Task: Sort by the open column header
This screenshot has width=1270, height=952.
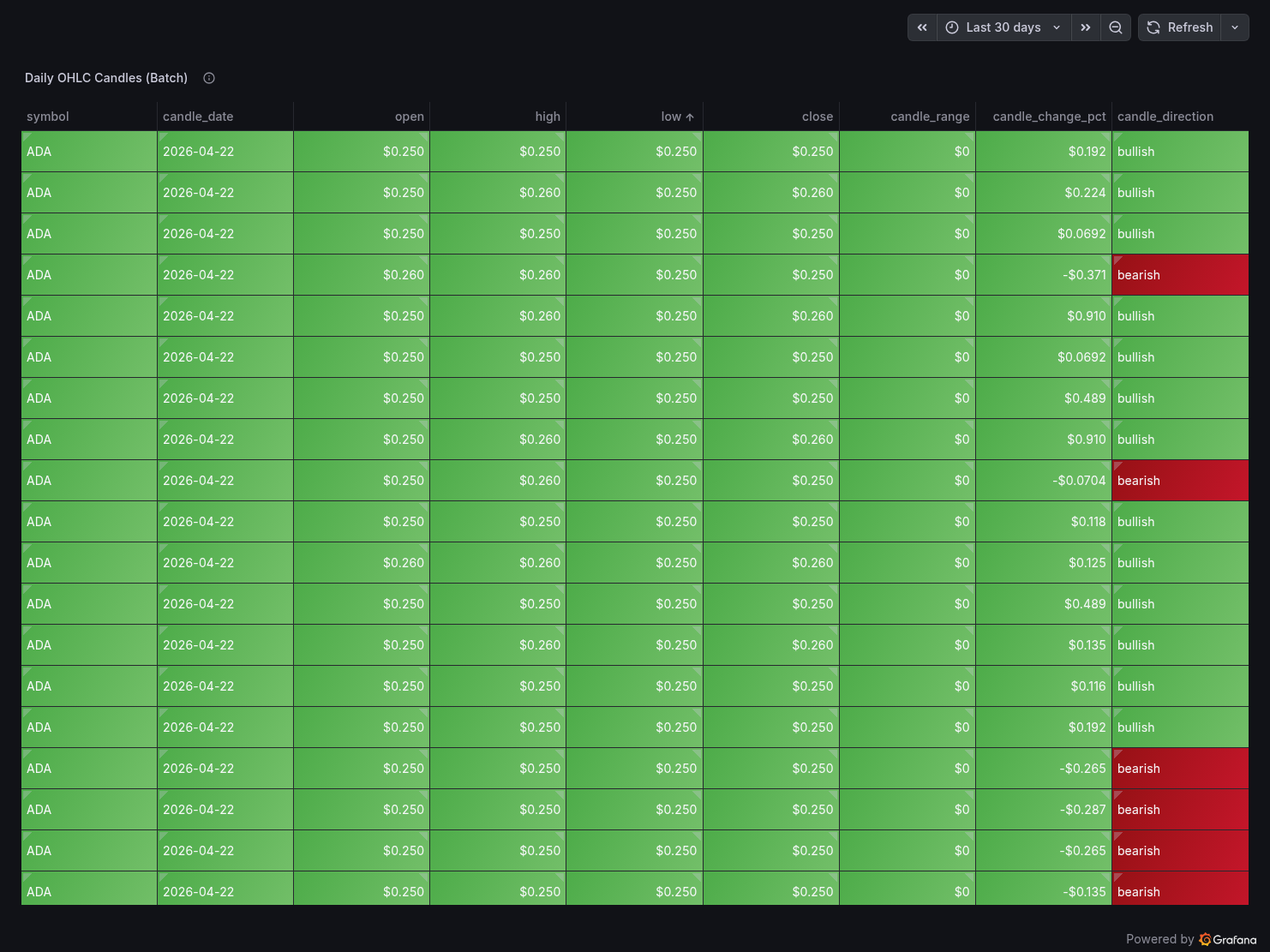Action: pos(410,117)
